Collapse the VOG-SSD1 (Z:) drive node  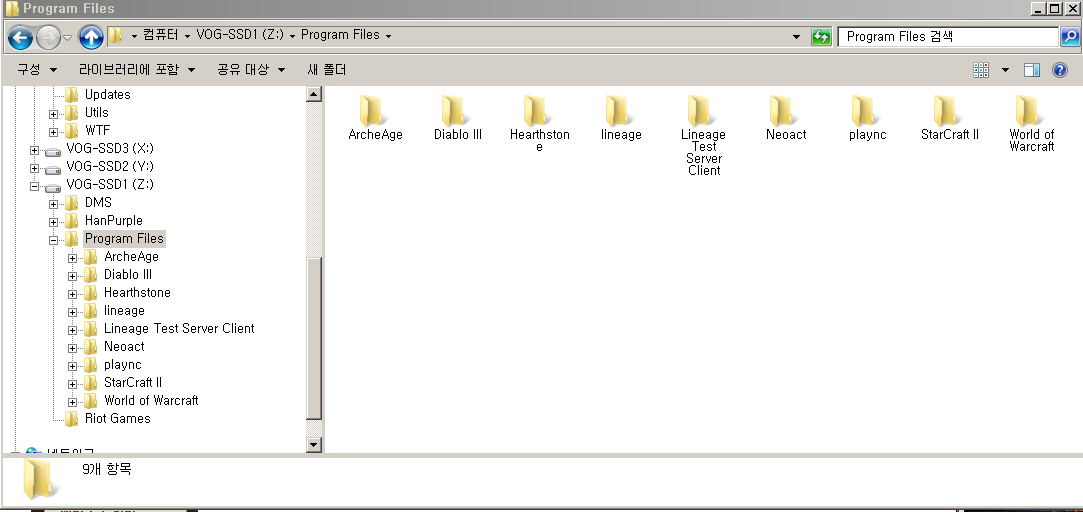35,186
